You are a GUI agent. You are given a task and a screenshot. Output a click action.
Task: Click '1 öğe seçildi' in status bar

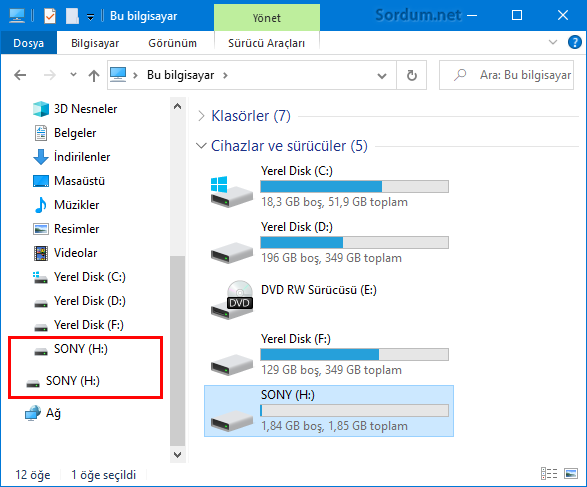[103, 475]
